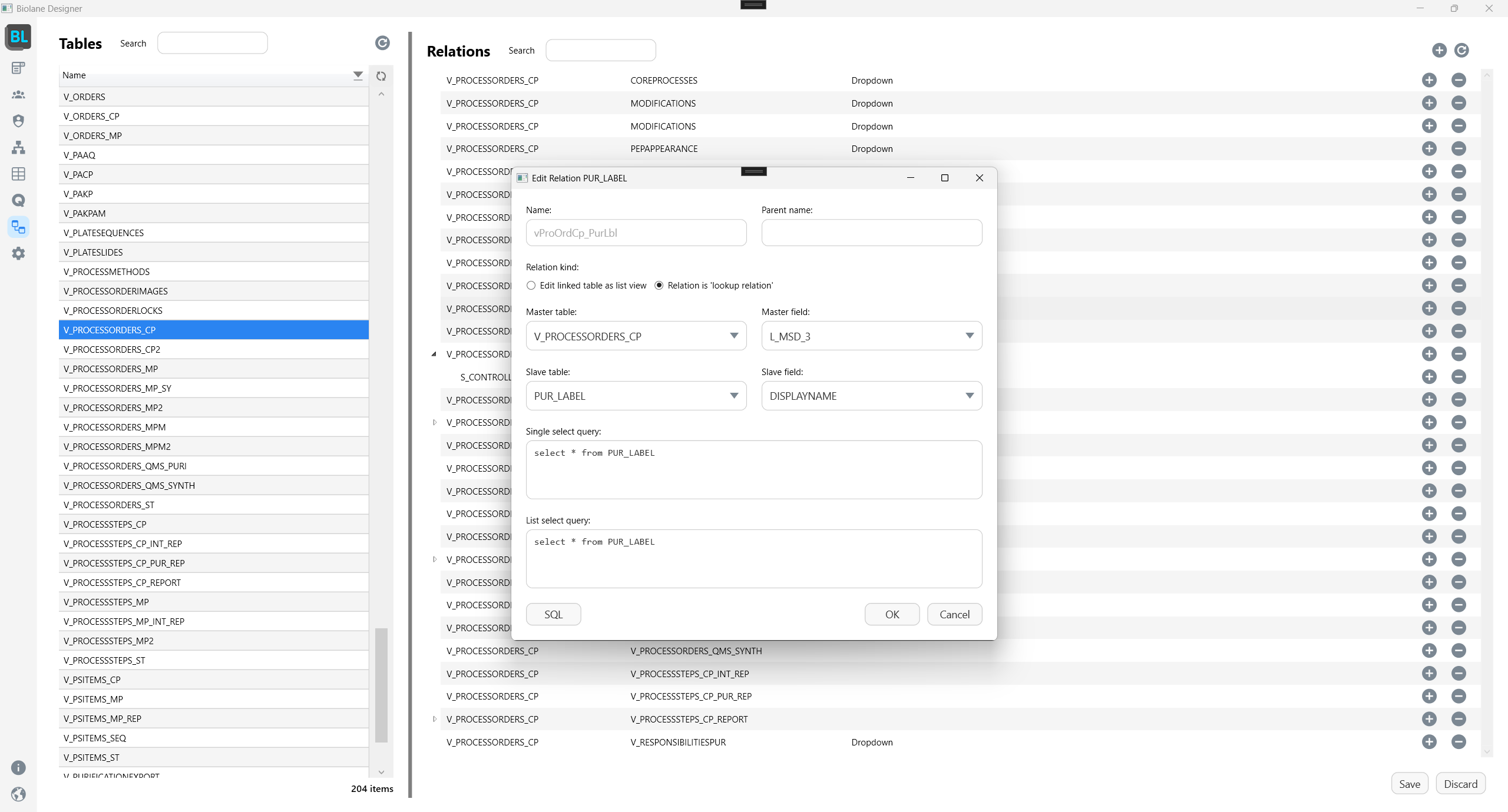Open the Name column filter dropdown
The height and width of the screenshot is (812, 1508).
(x=358, y=75)
